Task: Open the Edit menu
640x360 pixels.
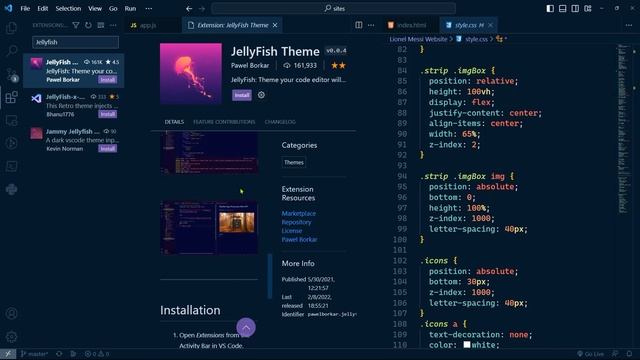Action: click(42, 8)
